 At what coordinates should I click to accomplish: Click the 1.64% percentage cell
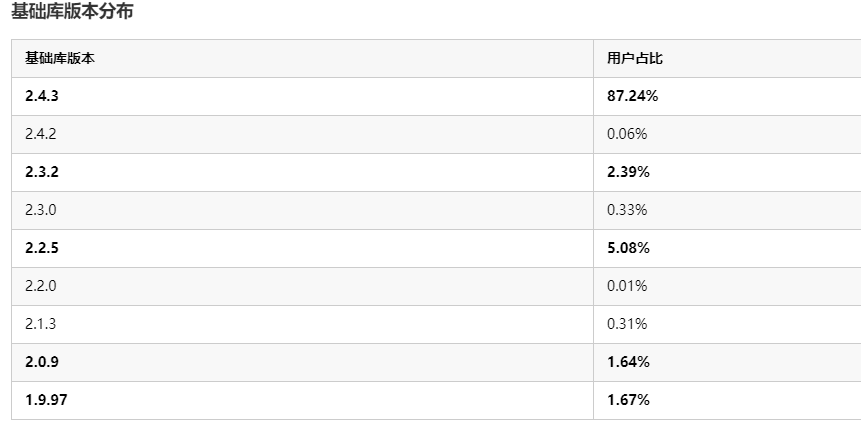pyautogui.click(x=629, y=362)
